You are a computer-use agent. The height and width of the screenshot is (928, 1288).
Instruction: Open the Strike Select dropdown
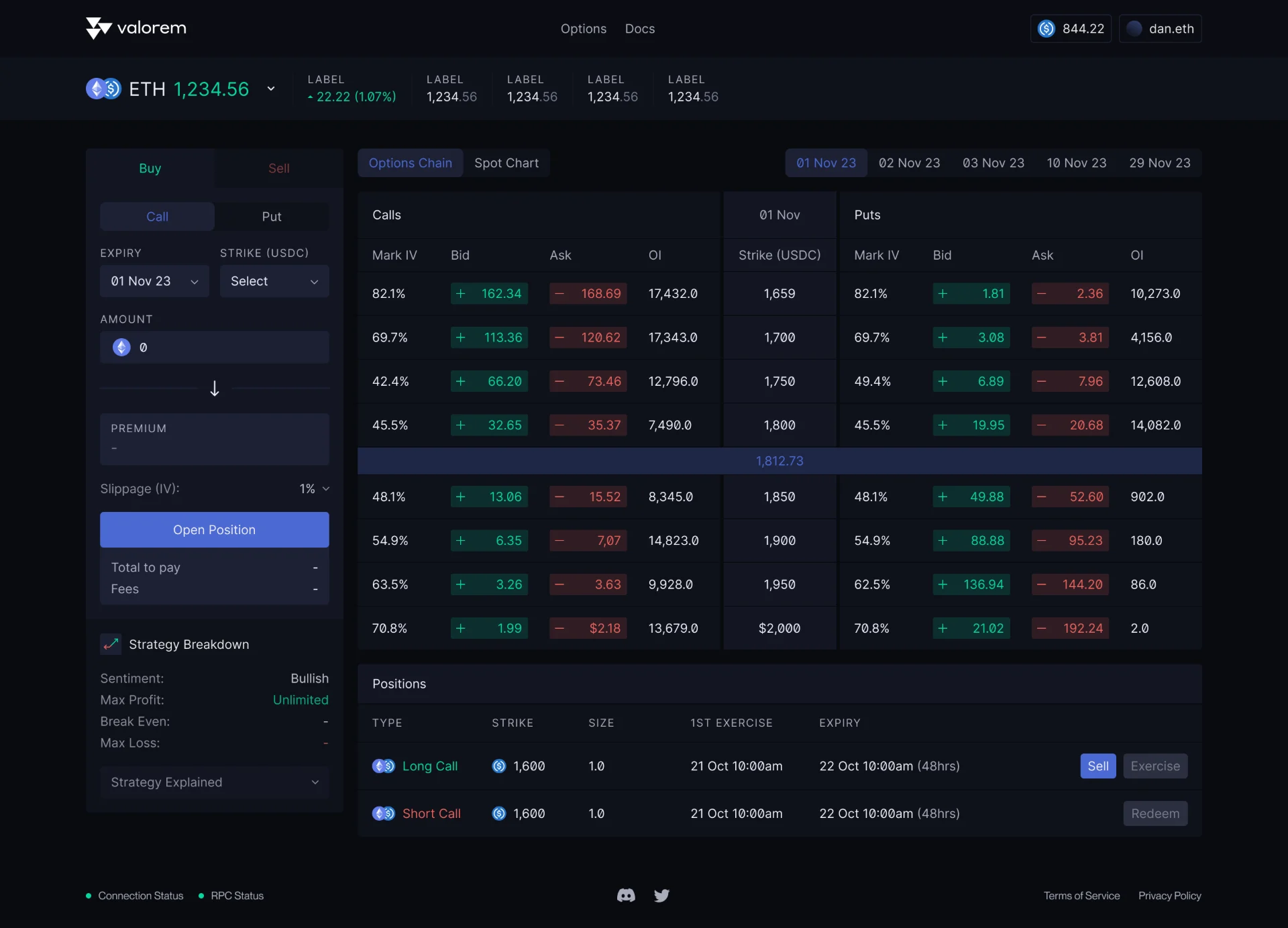click(274, 281)
